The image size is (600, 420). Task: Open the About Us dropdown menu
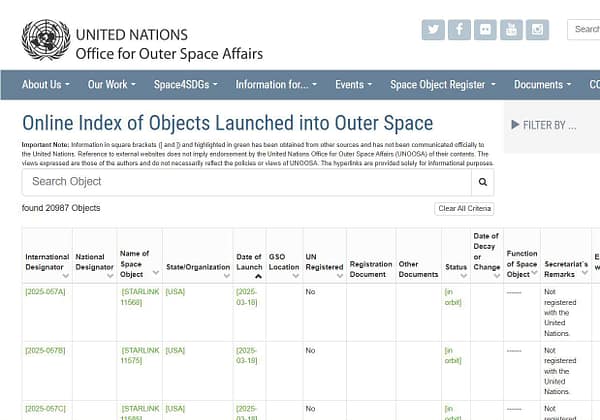click(x=46, y=85)
